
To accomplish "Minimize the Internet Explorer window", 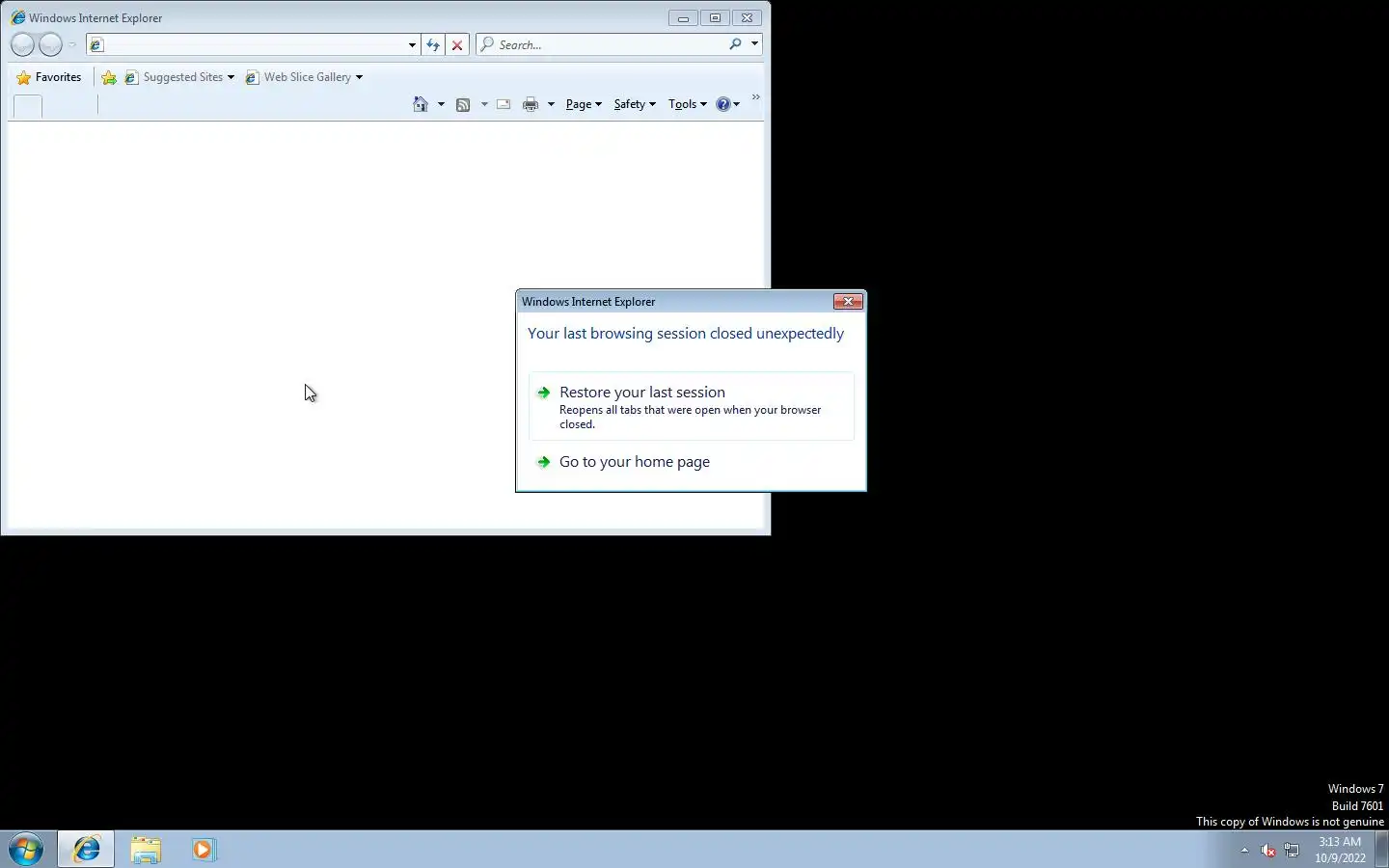I will 683,18.
